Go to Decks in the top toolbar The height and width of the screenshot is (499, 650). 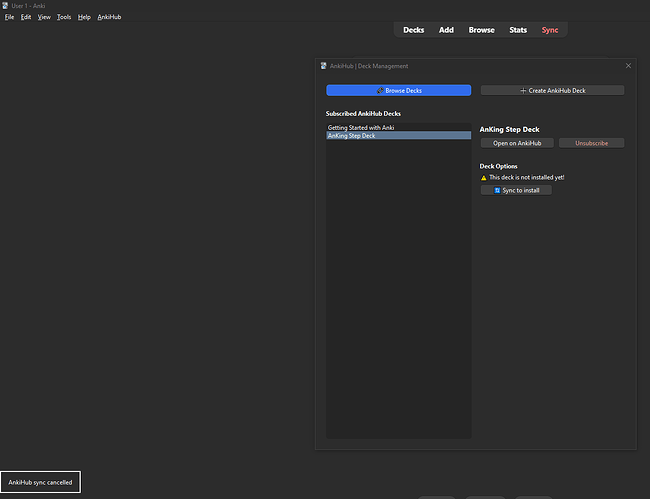(413, 30)
